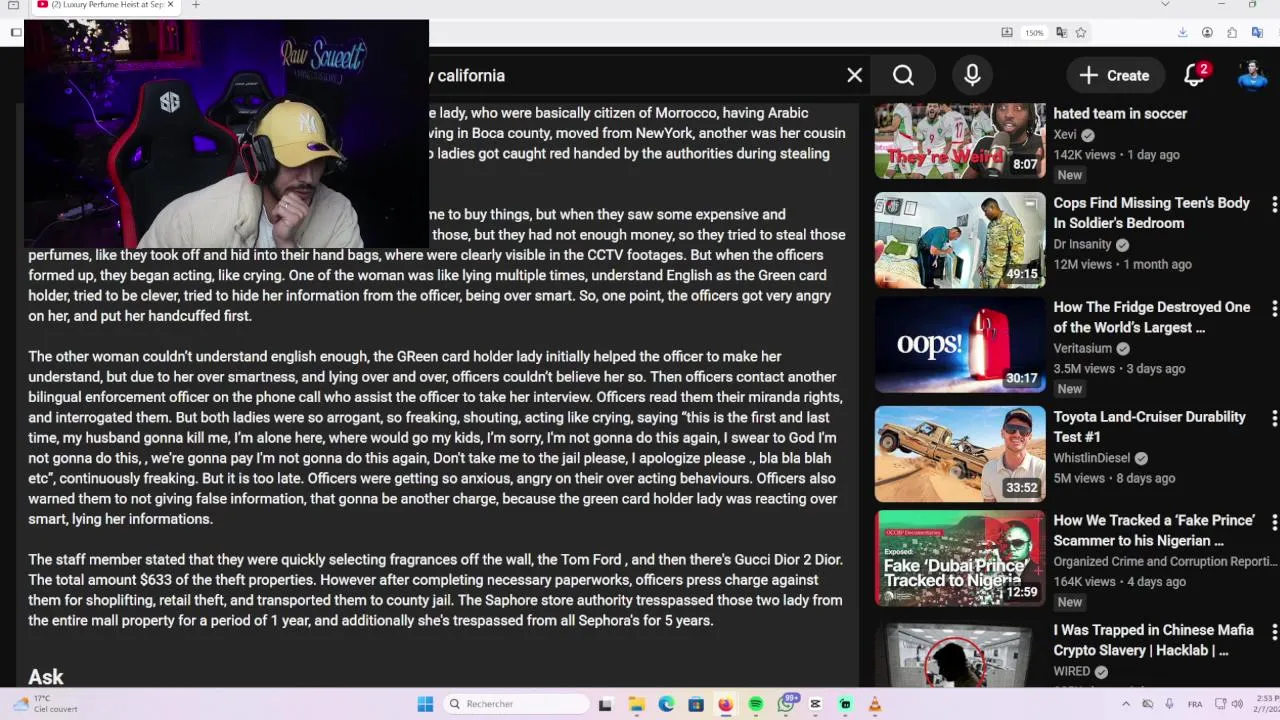Screen dimensions: 1280x720
Task: Click the blue translate extension icon in the toolbar
Action: [x=1257, y=33]
